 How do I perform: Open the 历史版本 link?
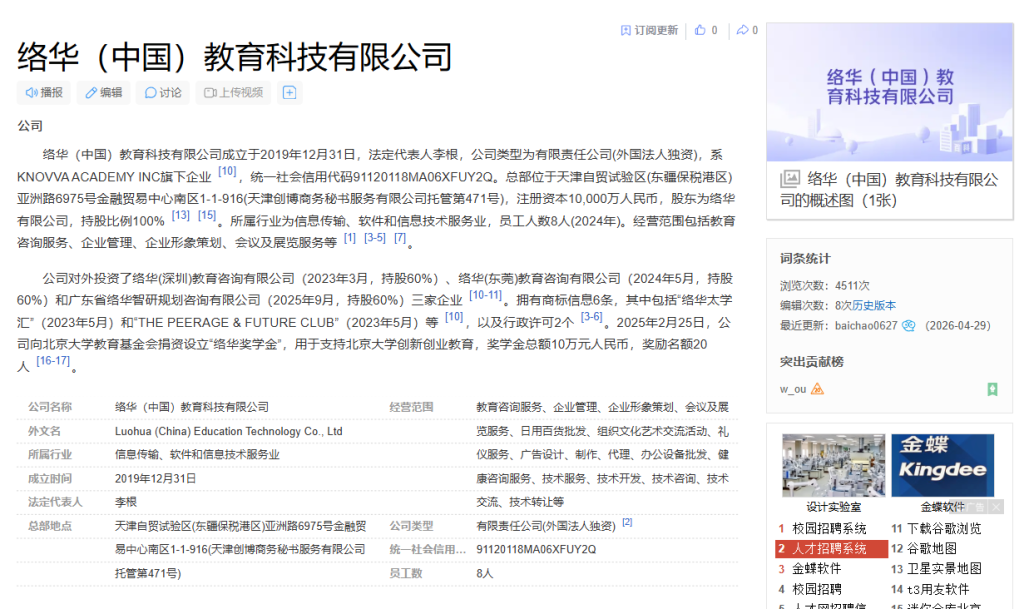pyautogui.click(x=874, y=305)
